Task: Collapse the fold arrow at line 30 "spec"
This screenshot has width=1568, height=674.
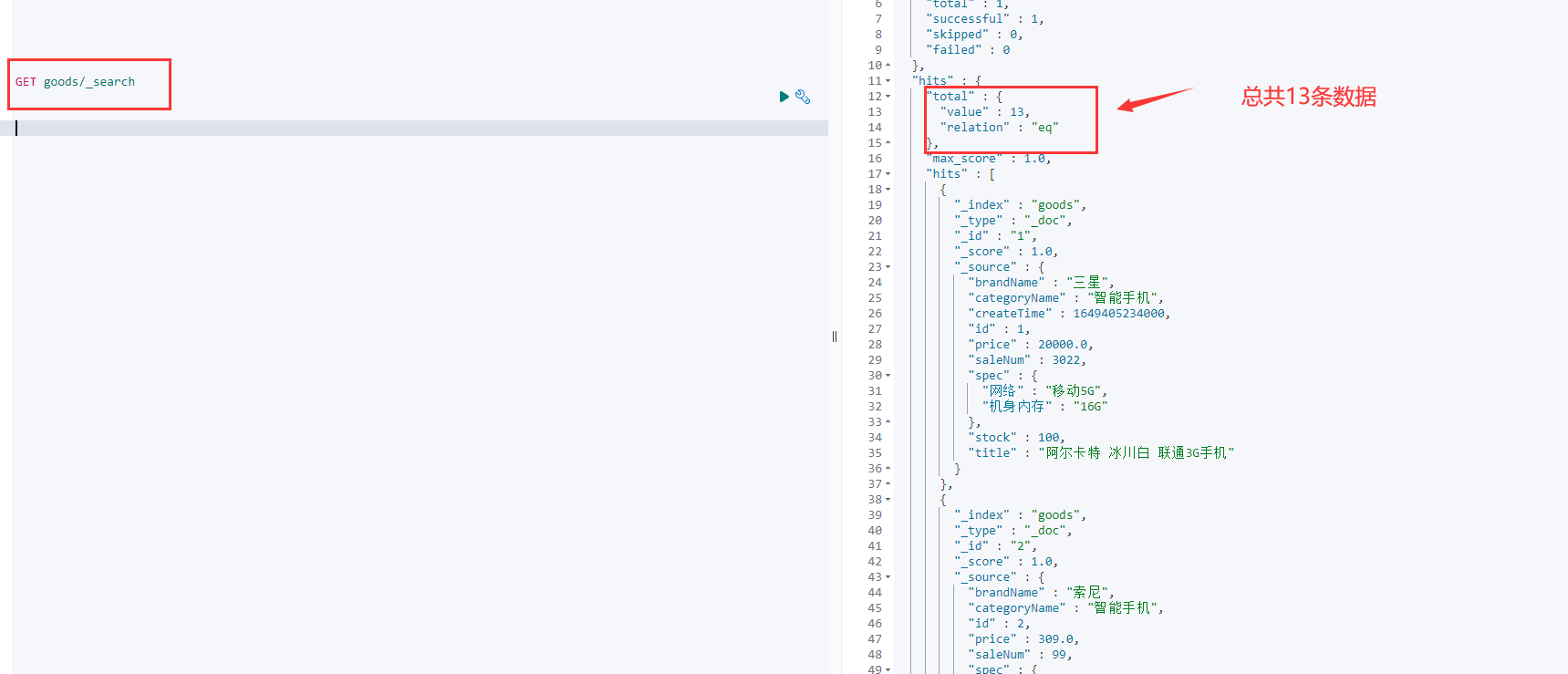Action: 888,376
